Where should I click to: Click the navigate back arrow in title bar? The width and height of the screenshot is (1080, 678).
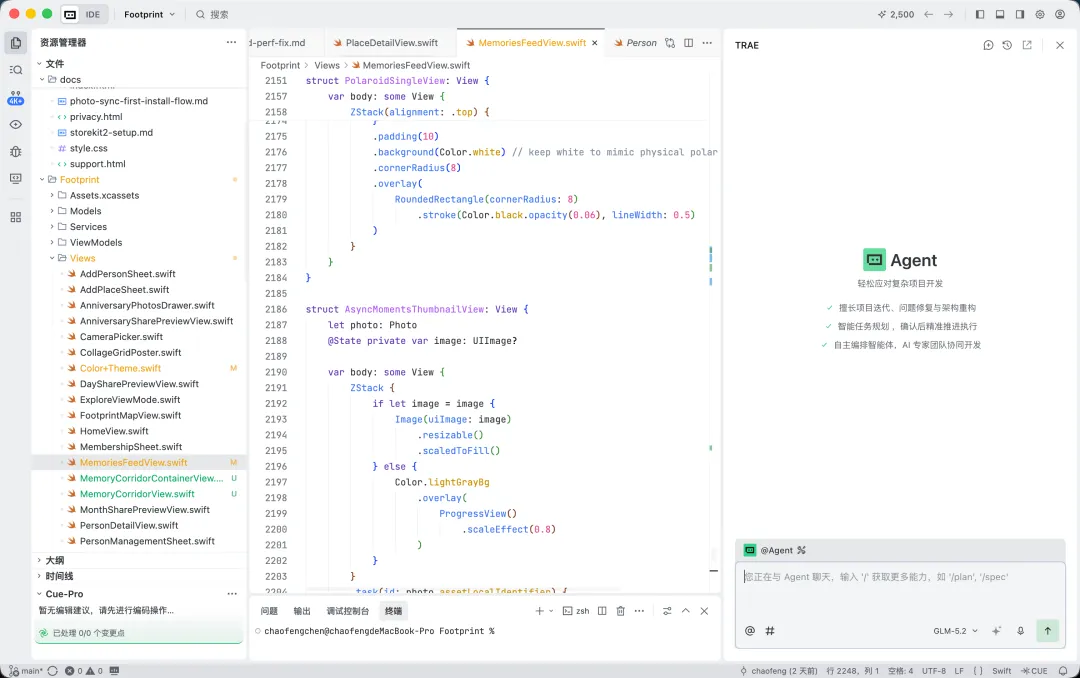(x=928, y=14)
